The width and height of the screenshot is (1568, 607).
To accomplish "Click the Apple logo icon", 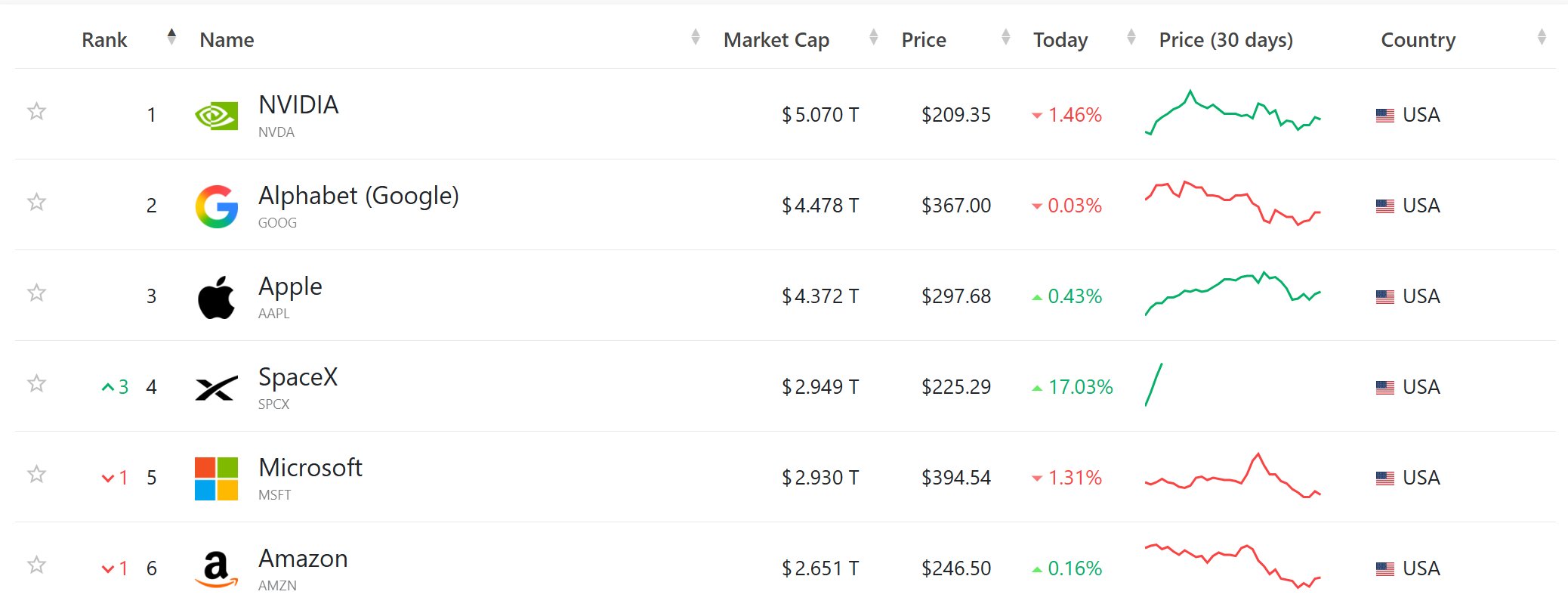I will [216, 297].
